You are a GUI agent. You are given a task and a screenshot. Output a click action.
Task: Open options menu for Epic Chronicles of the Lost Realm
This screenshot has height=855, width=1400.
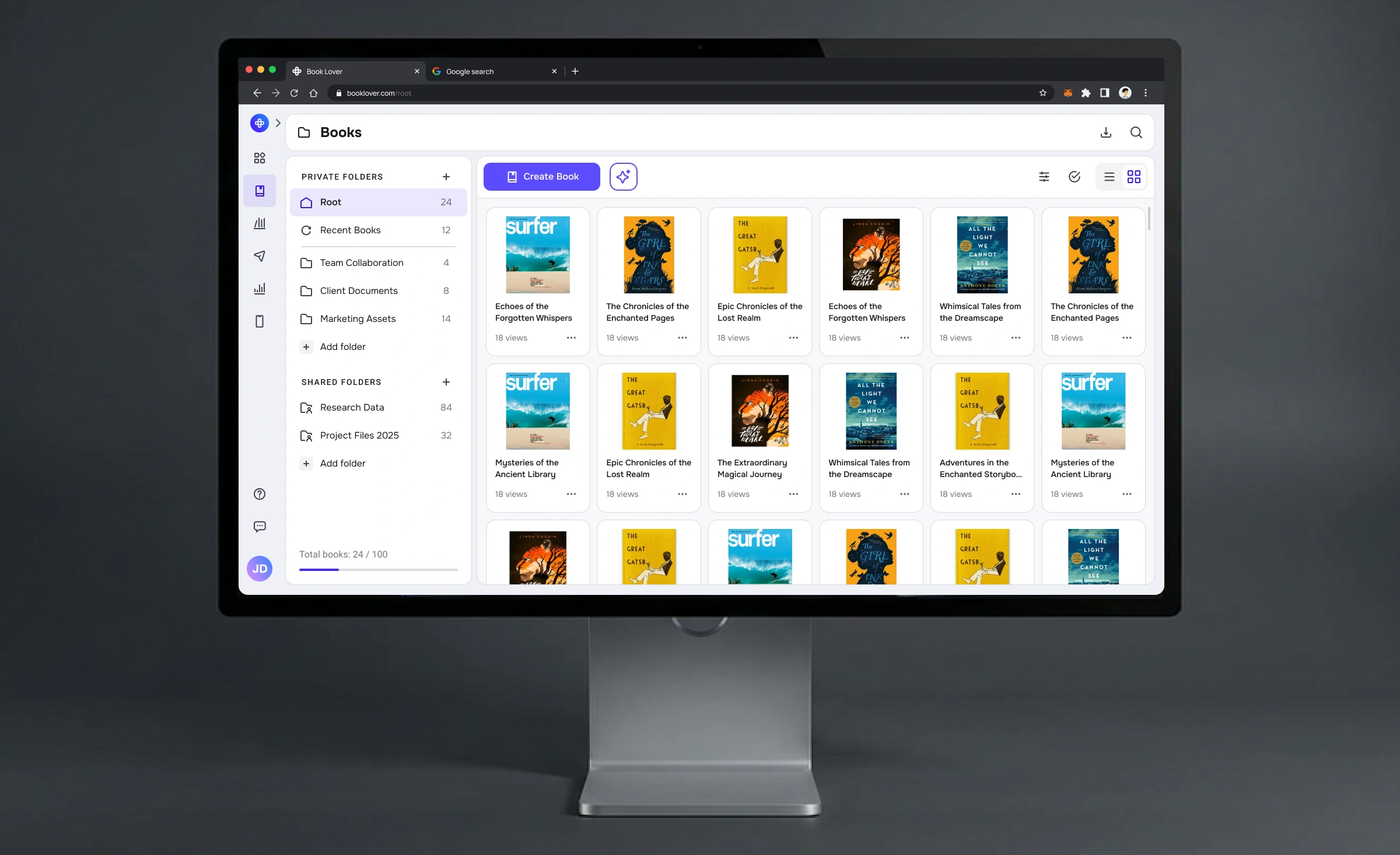tap(793, 338)
